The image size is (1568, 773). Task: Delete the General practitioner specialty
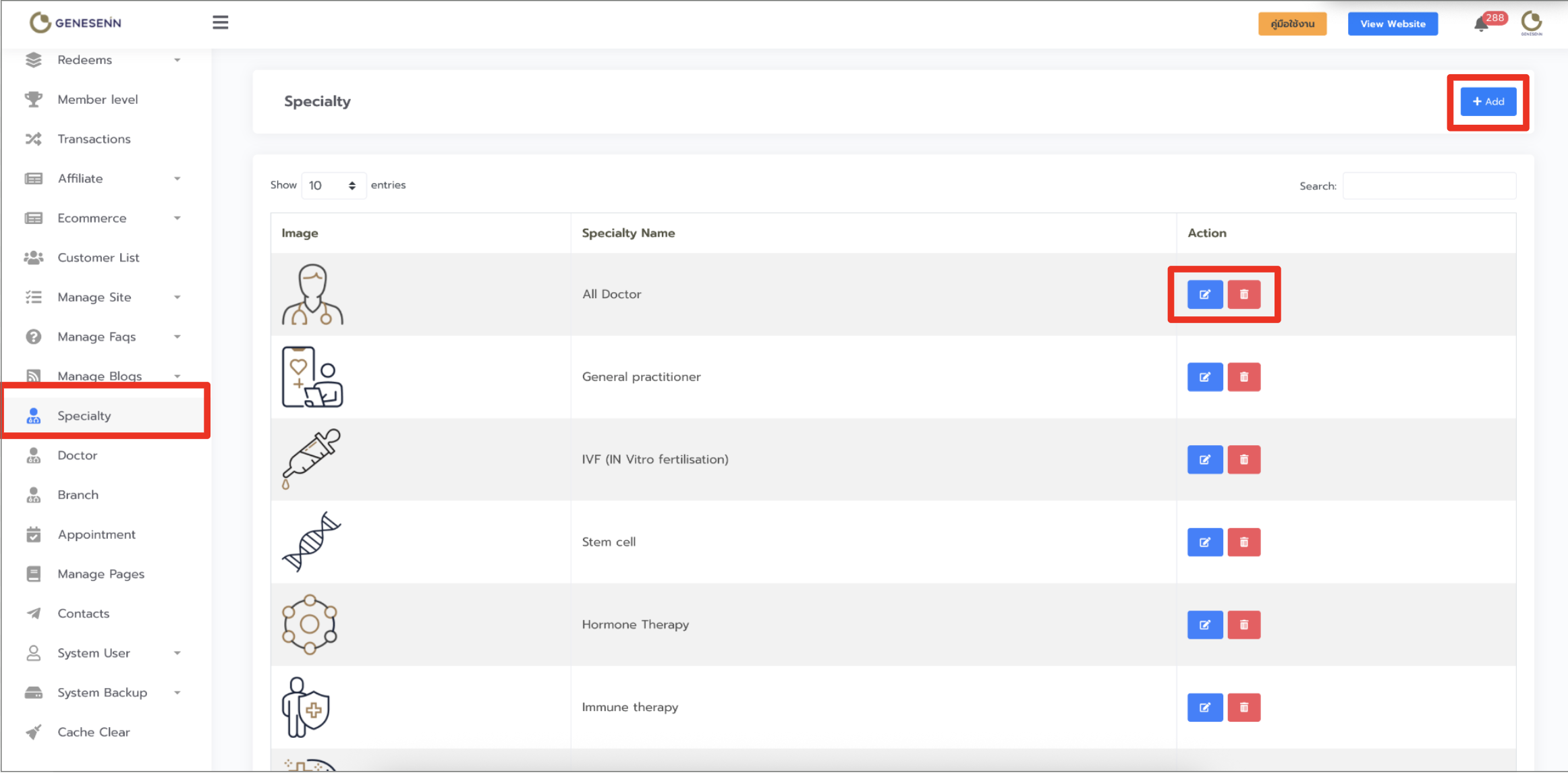[1243, 377]
